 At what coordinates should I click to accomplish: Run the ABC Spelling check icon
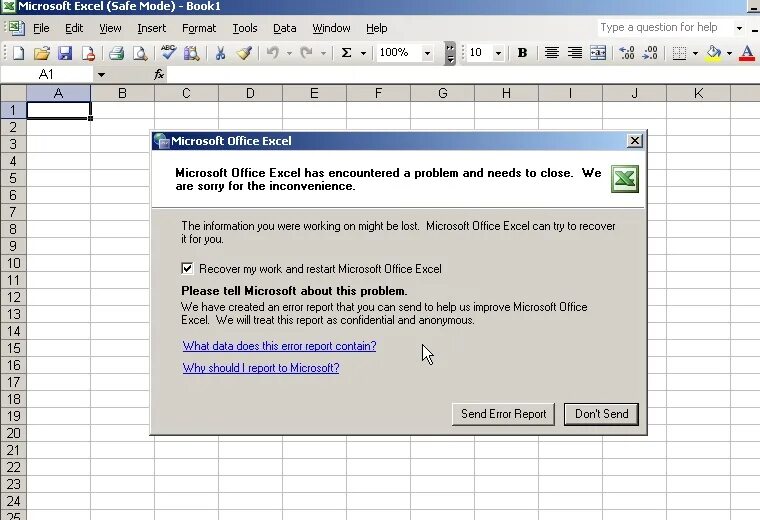[x=168, y=52]
